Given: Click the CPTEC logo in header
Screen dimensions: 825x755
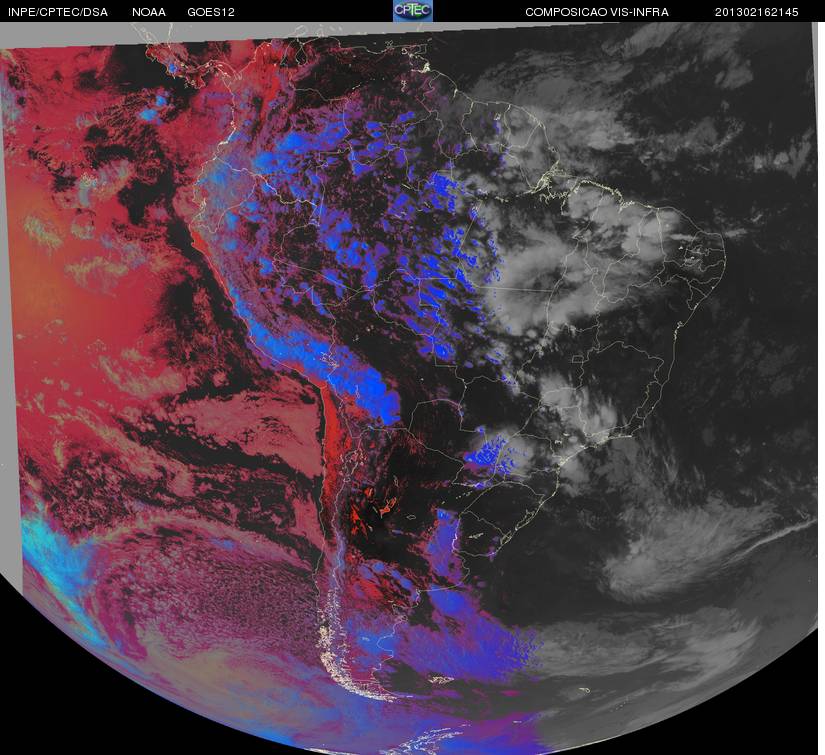Looking at the screenshot, I should pyautogui.click(x=413, y=11).
